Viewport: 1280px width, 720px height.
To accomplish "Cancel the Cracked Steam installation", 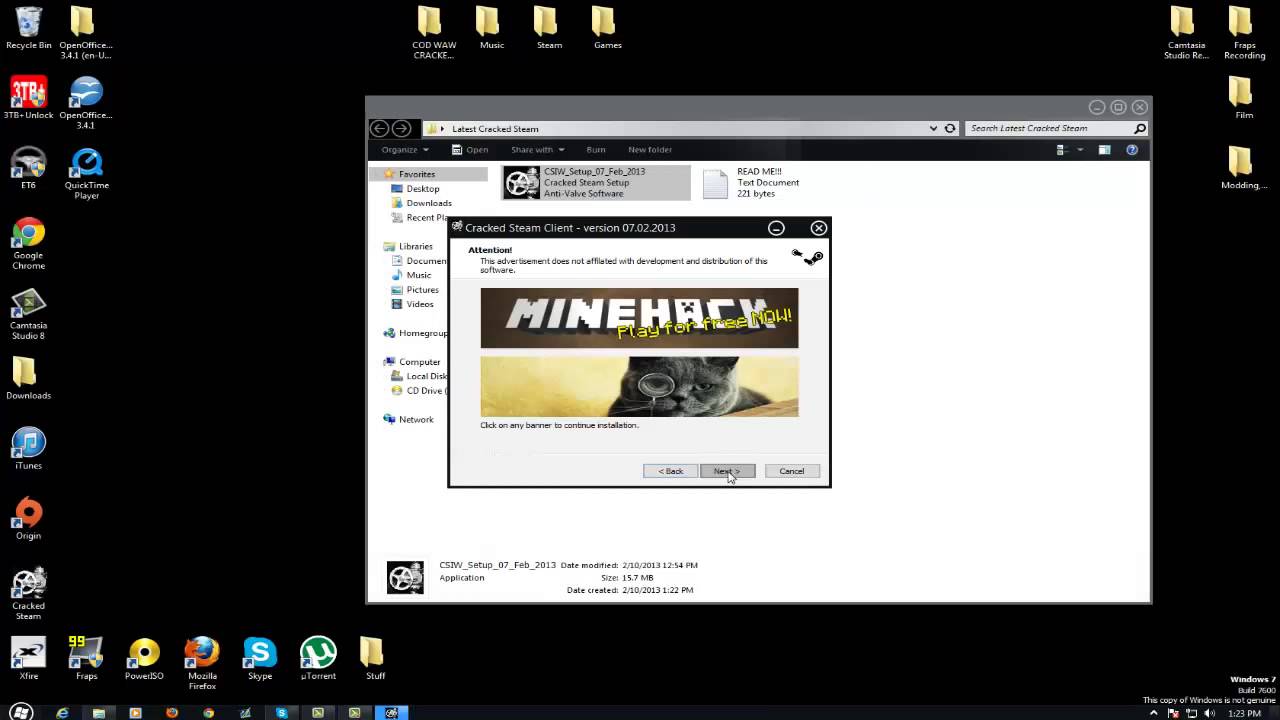I will pyautogui.click(x=792, y=471).
